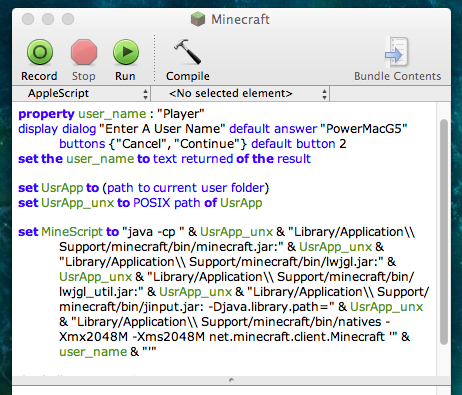The width and height of the screenshot is (462, 395).
Task: Click the Minecraft window title text
Action: pos(240,19)
